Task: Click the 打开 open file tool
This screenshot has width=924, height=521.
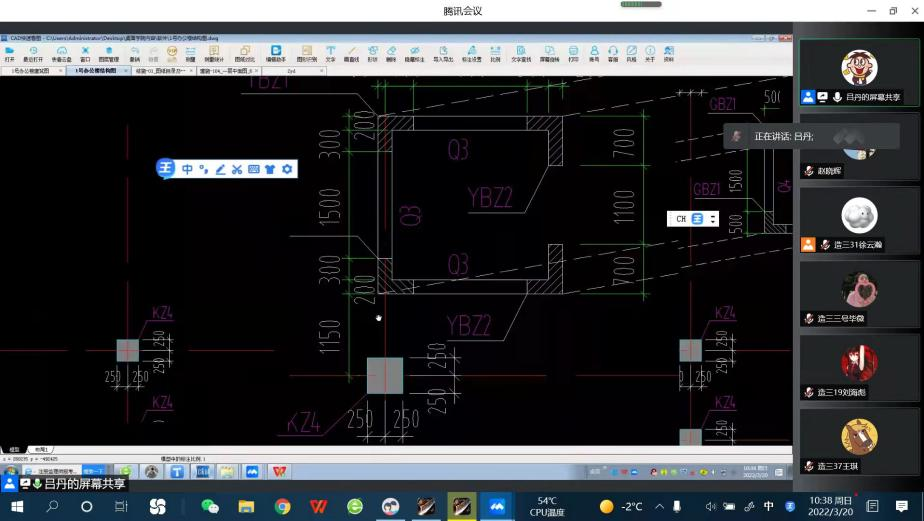Action: pos(9,54)
